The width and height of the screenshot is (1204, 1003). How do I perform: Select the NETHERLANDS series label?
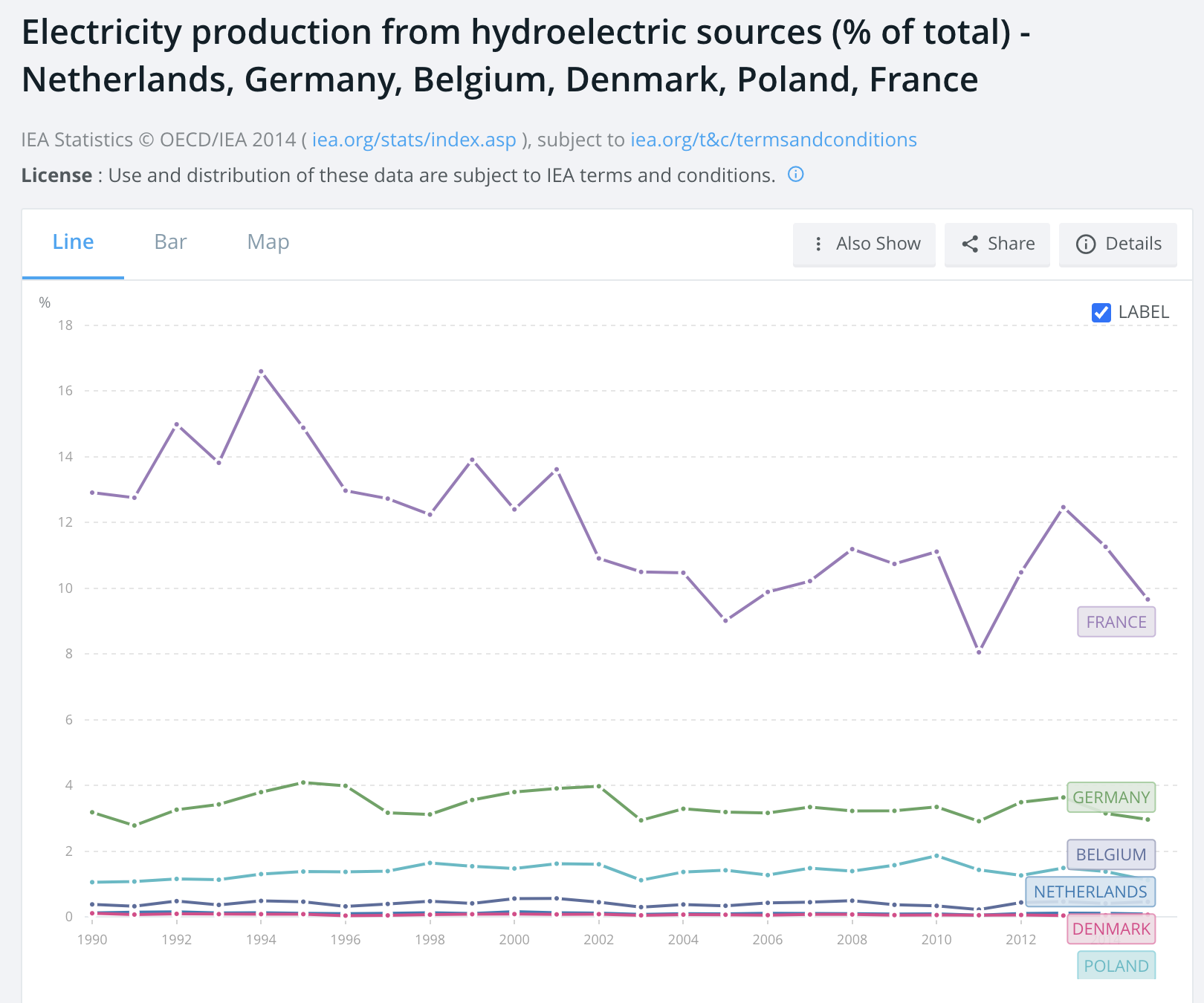coord(1090,892)
